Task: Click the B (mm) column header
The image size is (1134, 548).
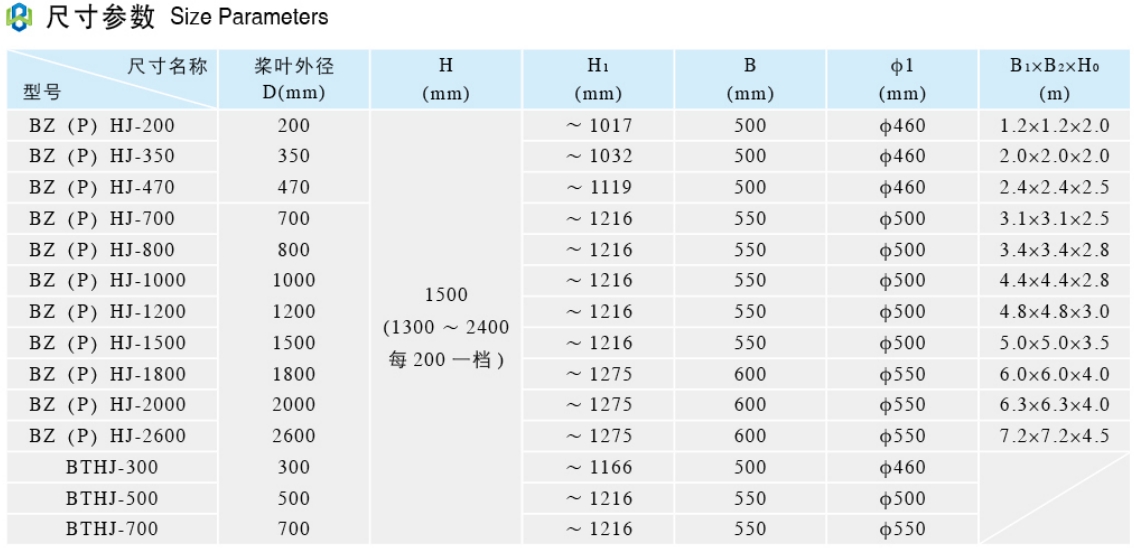Action: coord(750,80)
